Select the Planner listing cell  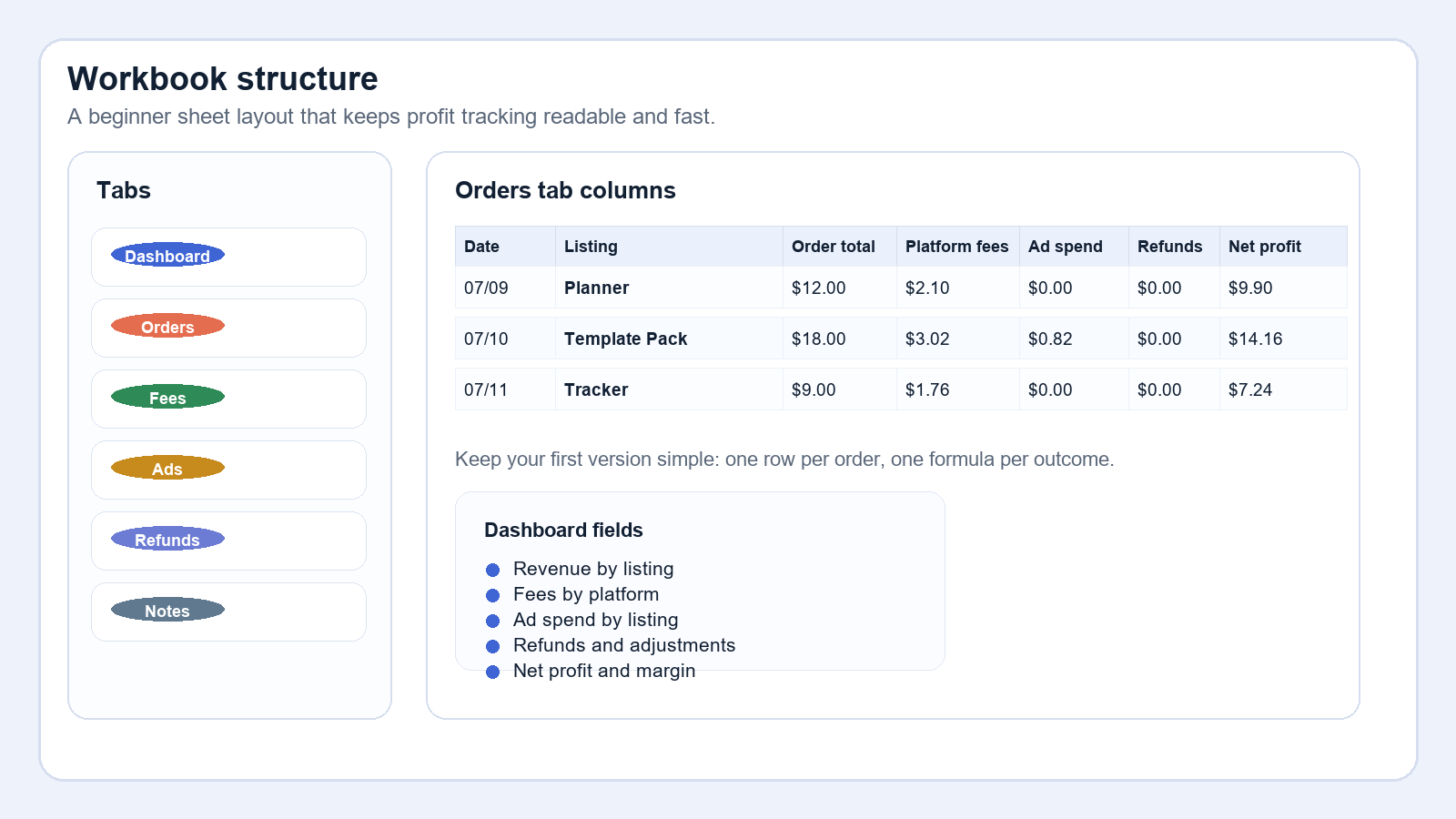pos(669,288)
